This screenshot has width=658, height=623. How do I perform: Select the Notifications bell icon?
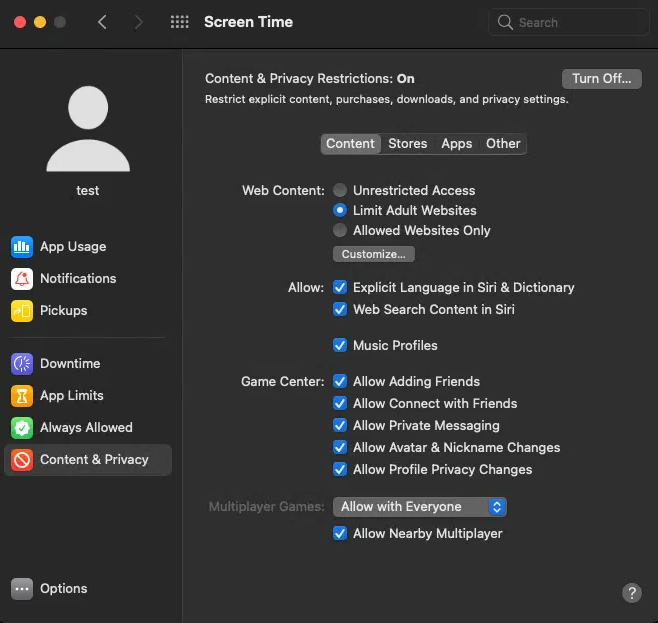pos(22,279)
